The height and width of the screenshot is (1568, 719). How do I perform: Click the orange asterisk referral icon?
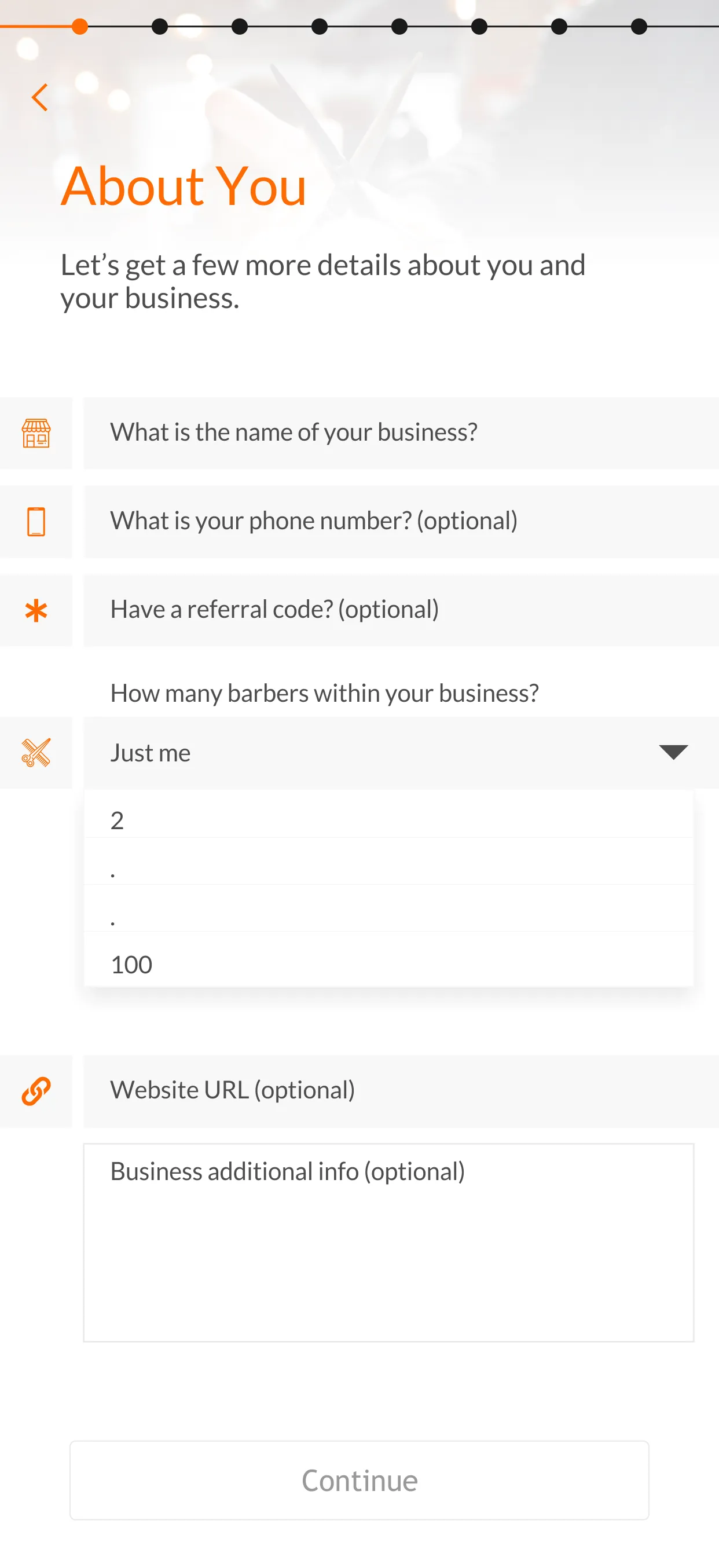coord(36,610)
